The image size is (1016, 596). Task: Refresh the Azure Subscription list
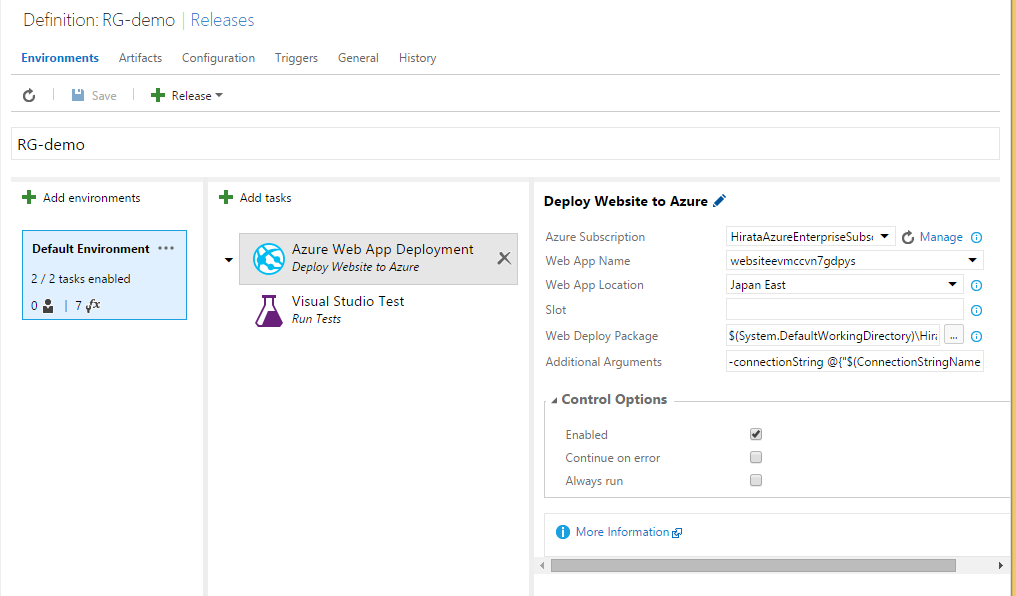(x=908, y=238)
